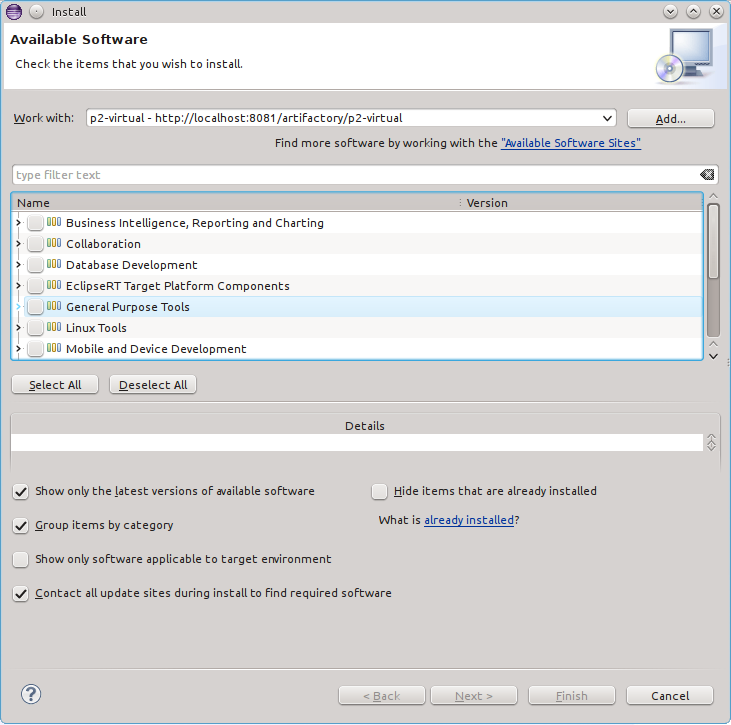
Task: Click the Eclipse icon in title bar
Action: 14,12
